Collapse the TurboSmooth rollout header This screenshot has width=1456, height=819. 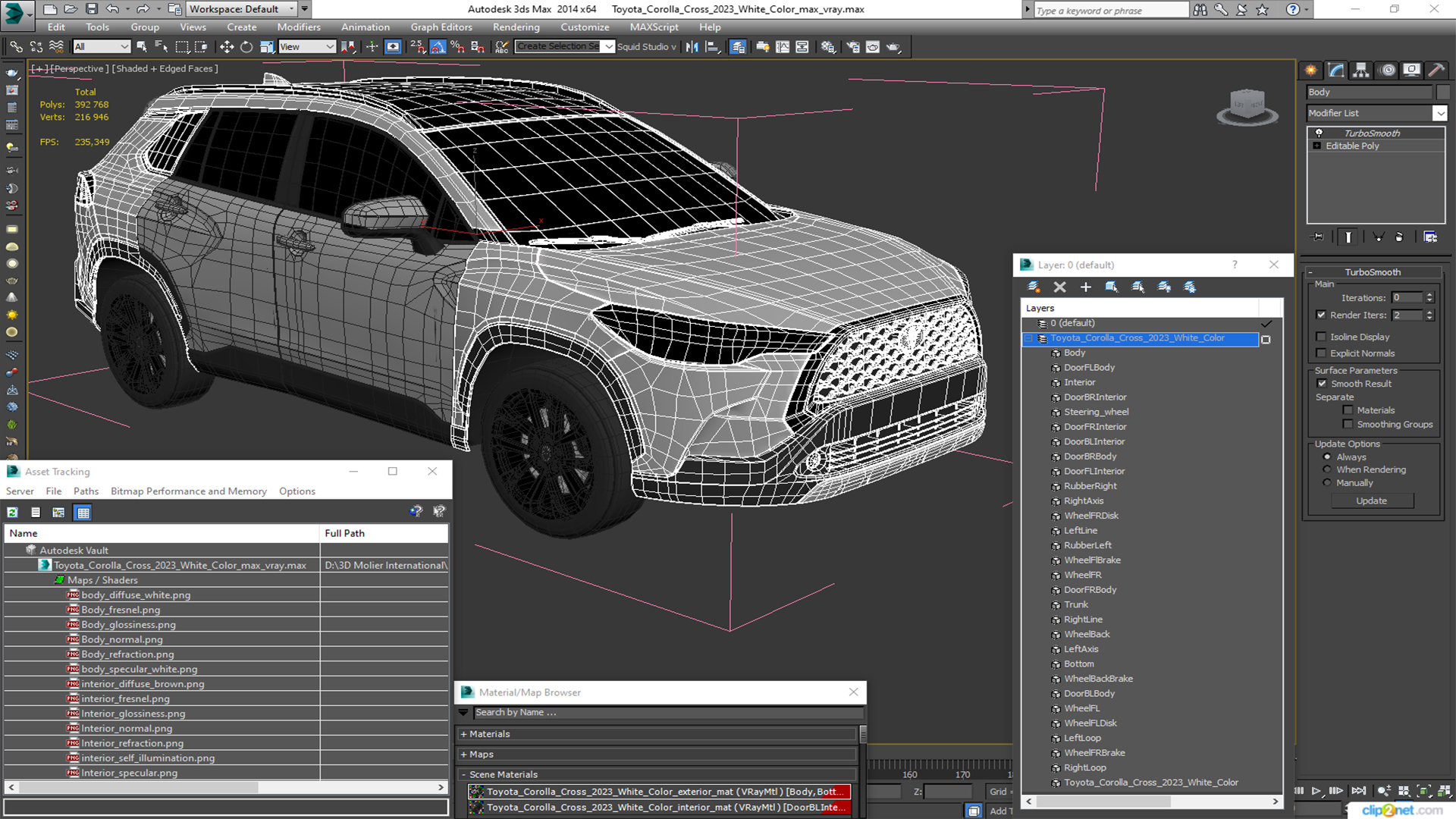click(1373, 271)
